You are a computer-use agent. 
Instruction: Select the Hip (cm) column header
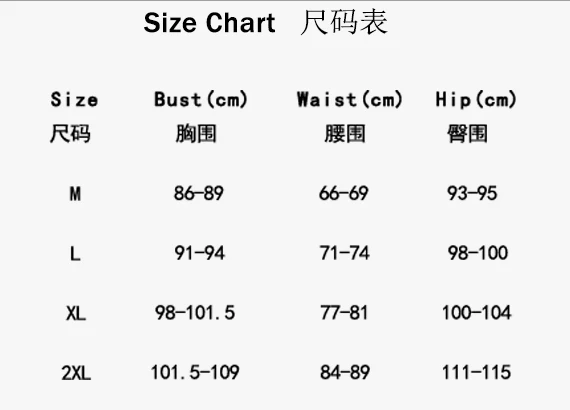[x=476, y=100]
